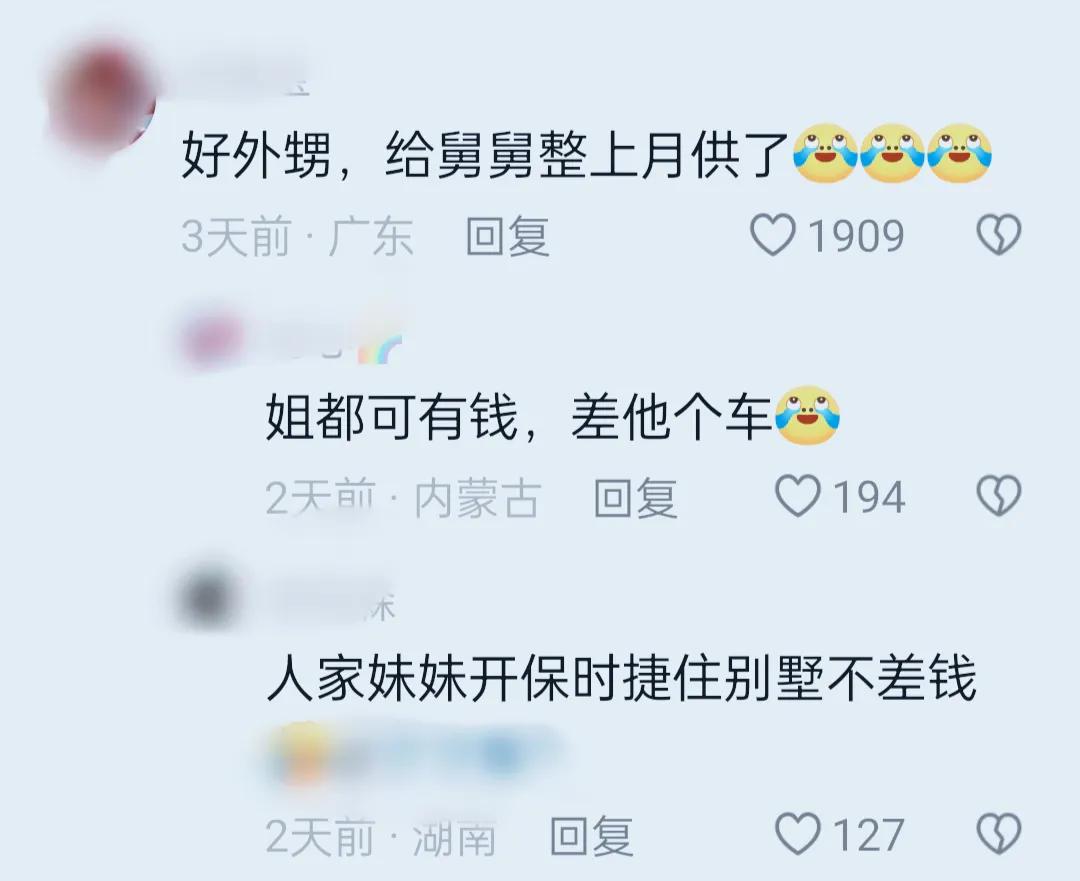
Task: Tap broken heart on 内蒙古 comment
Action: tap(999, 496)
